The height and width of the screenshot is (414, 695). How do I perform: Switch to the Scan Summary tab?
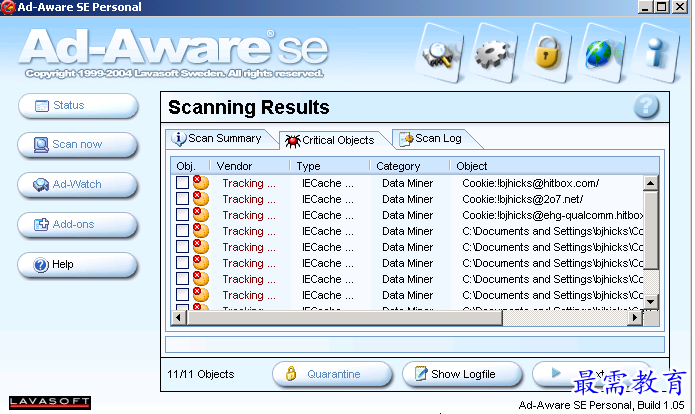(220, 139)
